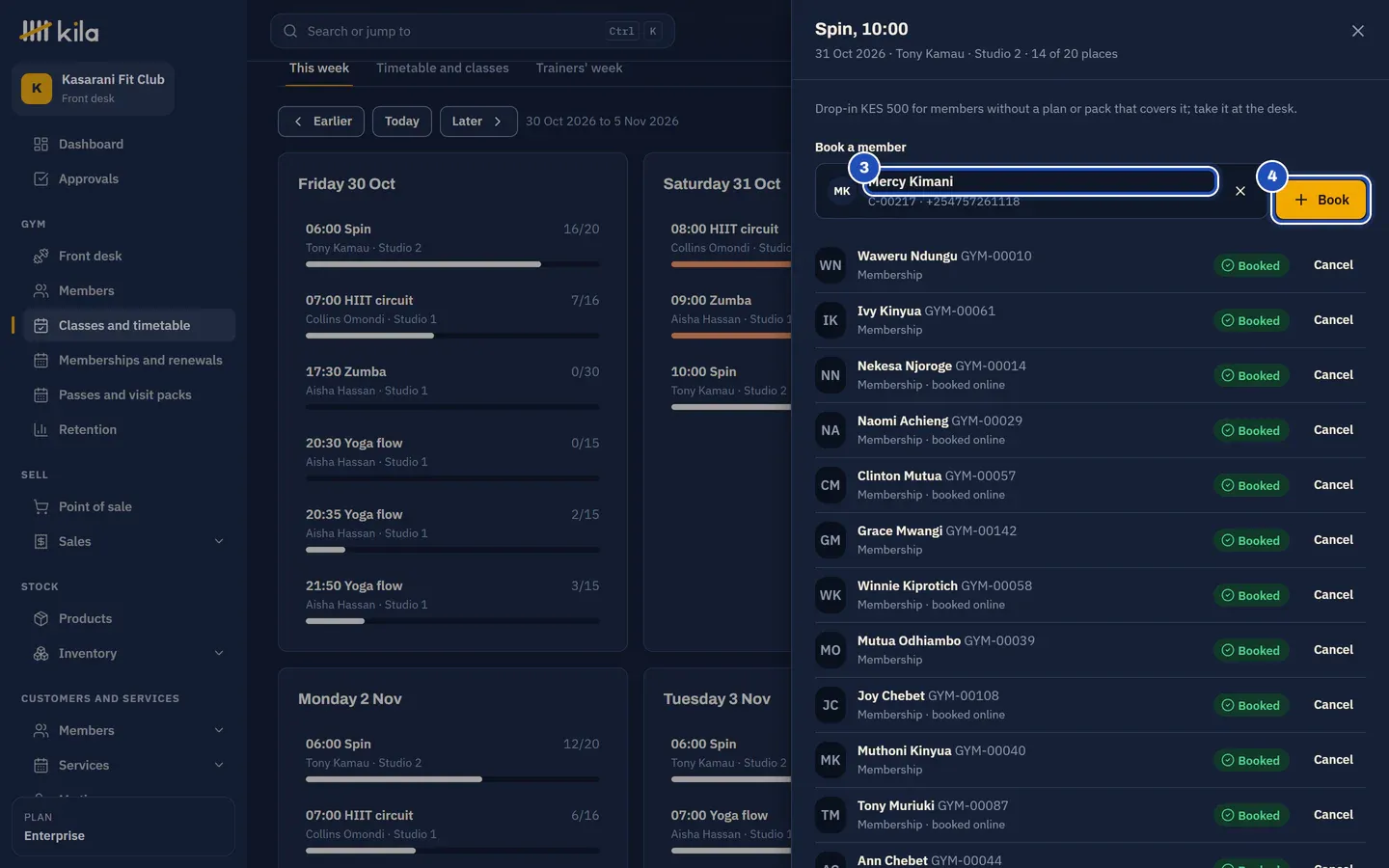Click the search magnifier icon
Screen dimensions: 1389x868
290,31
